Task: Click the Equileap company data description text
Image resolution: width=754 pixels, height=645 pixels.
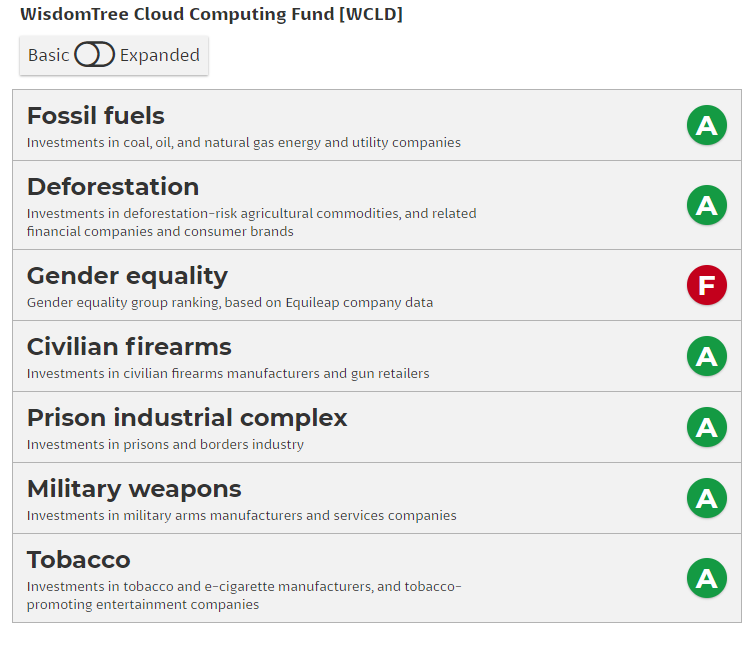Action: pyautogui.click(x=230, y=302)
